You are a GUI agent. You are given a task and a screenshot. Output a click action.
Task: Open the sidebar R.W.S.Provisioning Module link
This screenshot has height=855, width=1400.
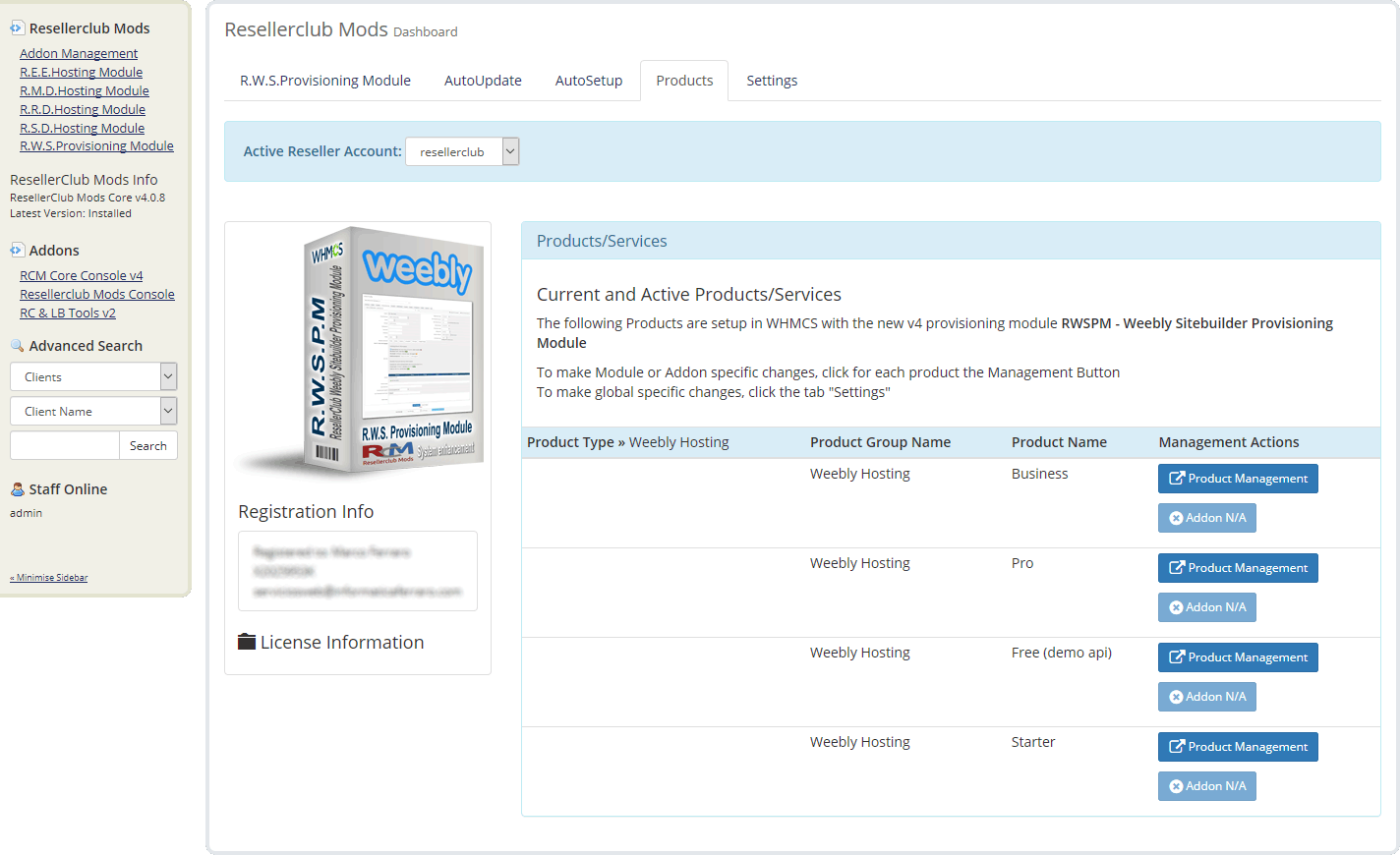(96, 145)
